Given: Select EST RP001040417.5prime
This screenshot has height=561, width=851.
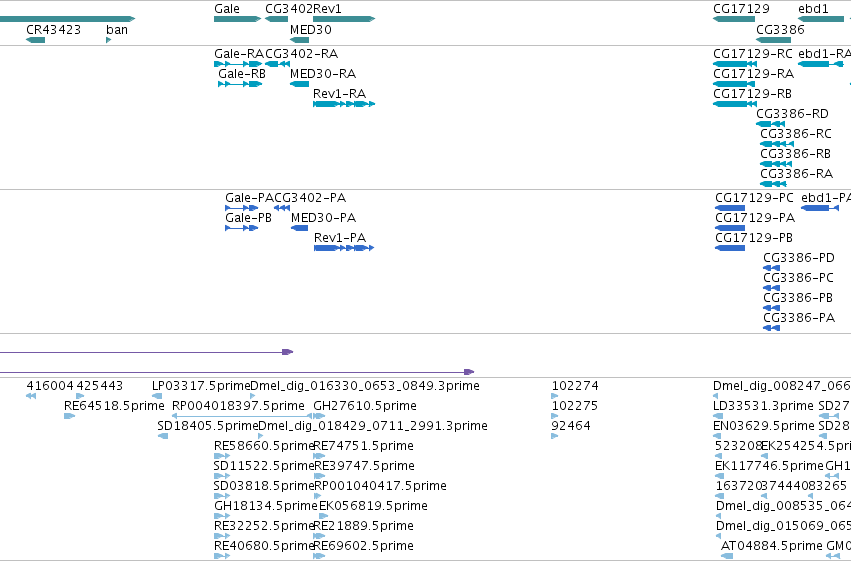Looking at the screenshot, I should 317,496.
